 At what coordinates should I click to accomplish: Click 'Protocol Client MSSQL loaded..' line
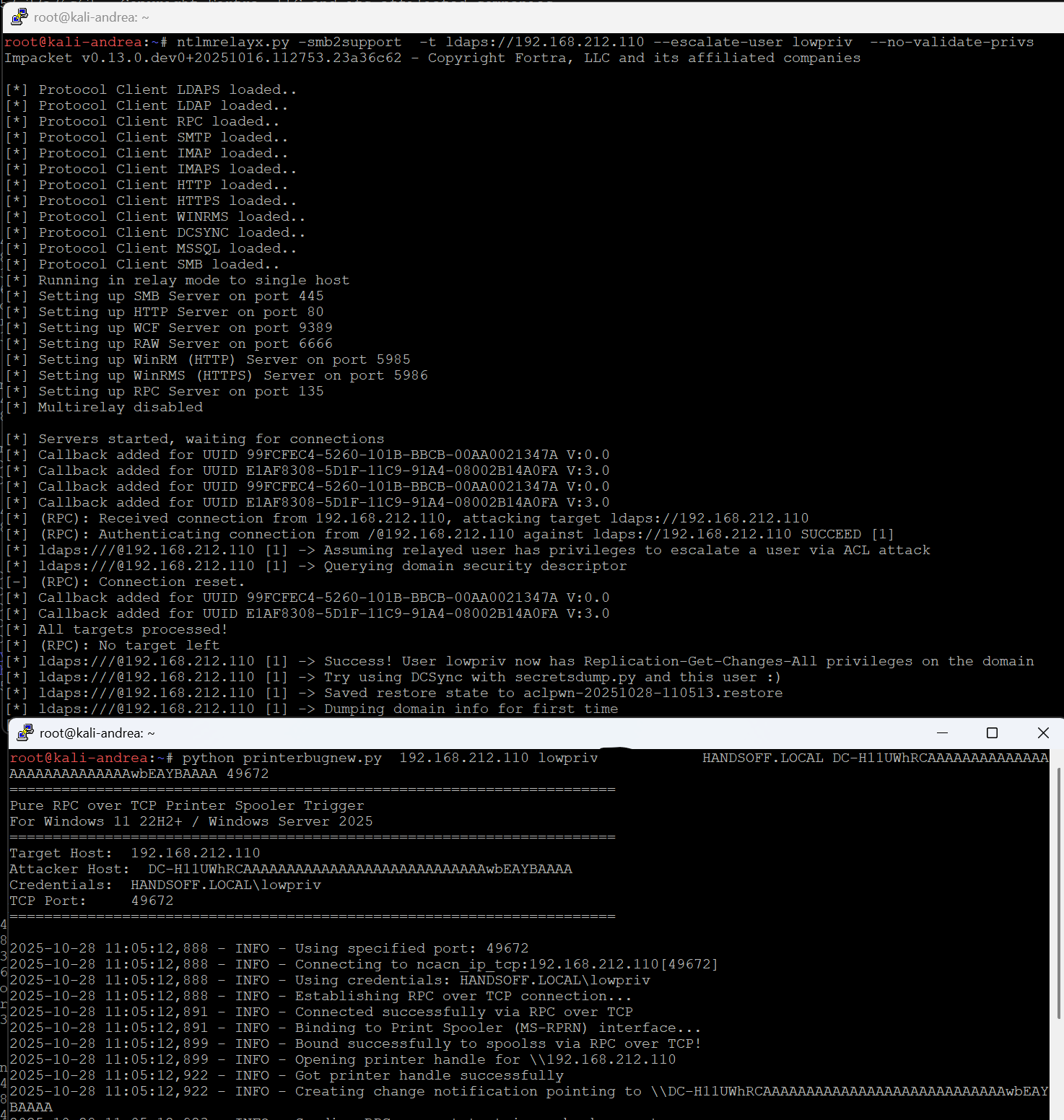click(x=151, y=248)
